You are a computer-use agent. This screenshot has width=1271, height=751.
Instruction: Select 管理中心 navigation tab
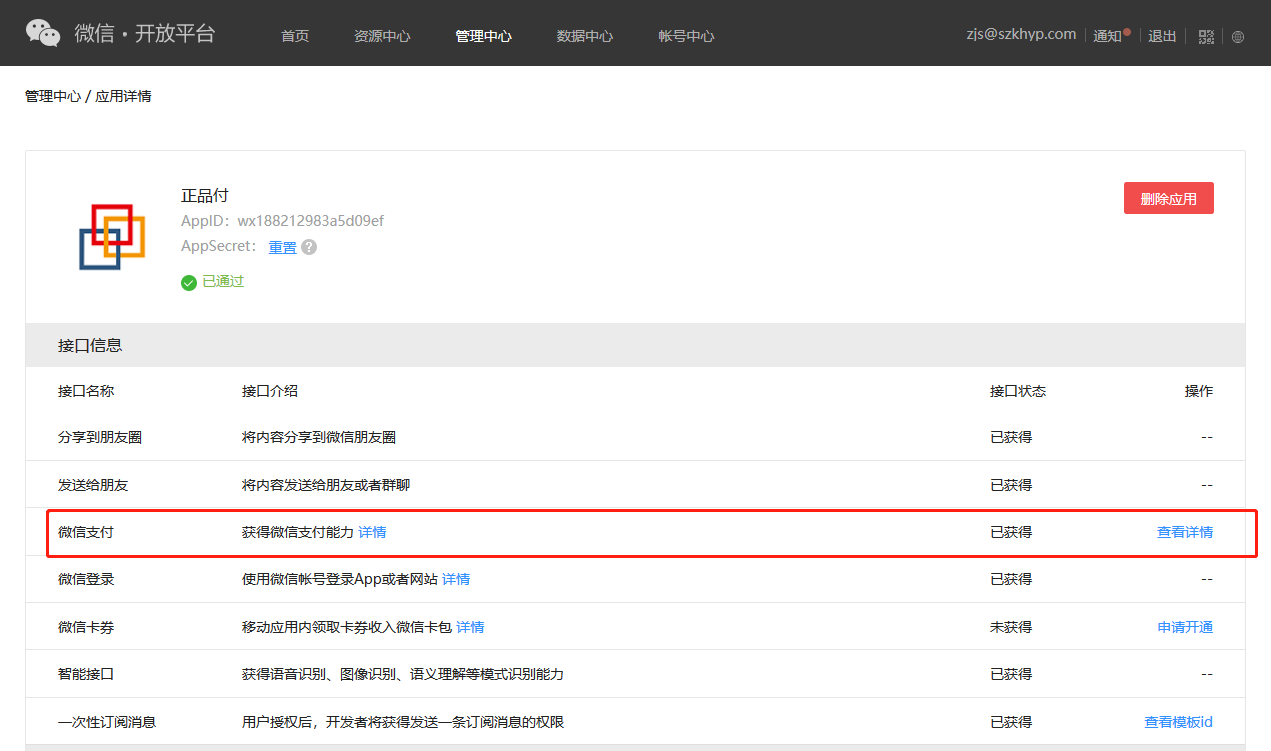pyautogui.click(x=483, y=36)
